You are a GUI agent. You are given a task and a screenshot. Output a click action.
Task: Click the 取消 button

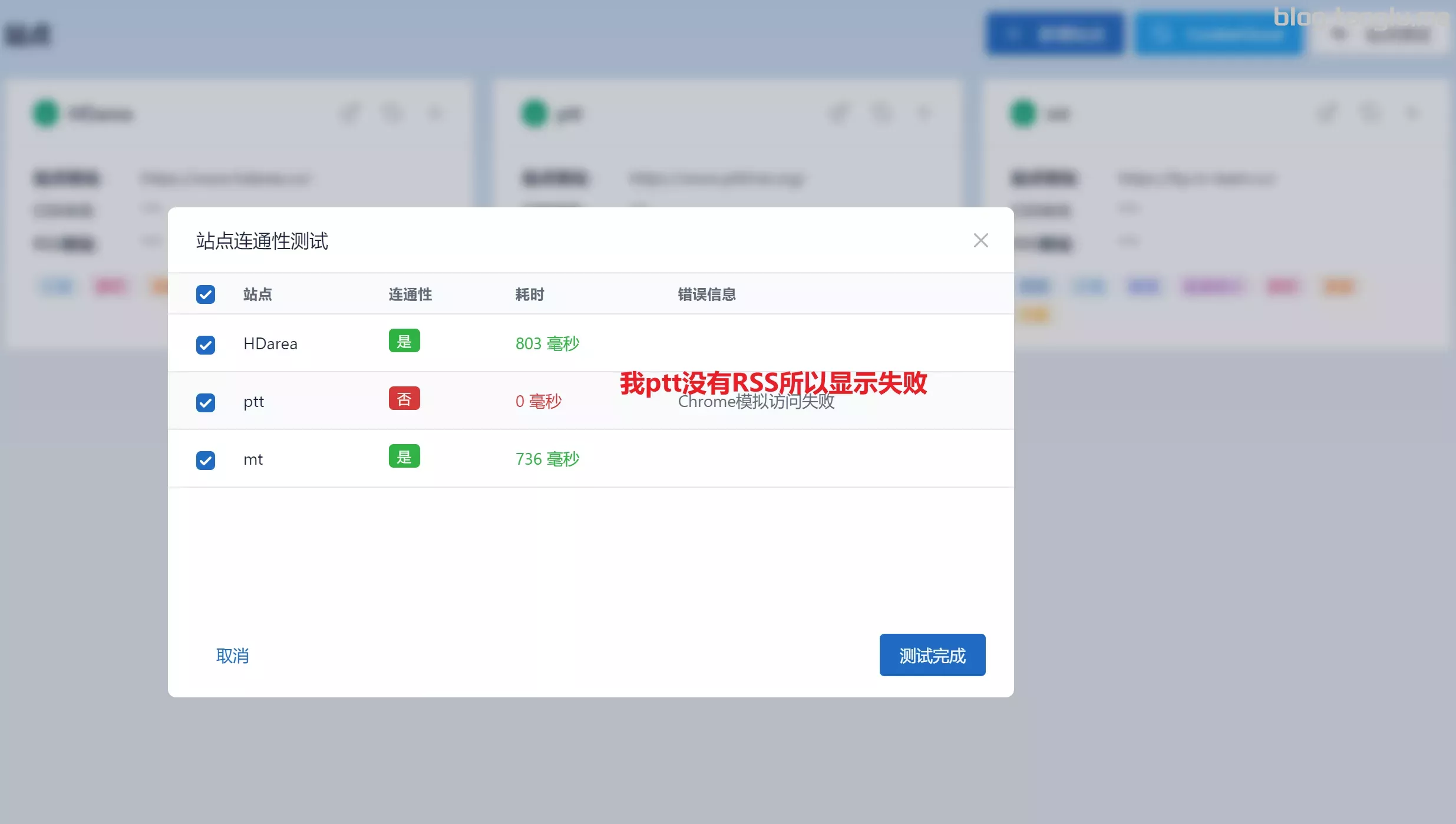[232, 656]
